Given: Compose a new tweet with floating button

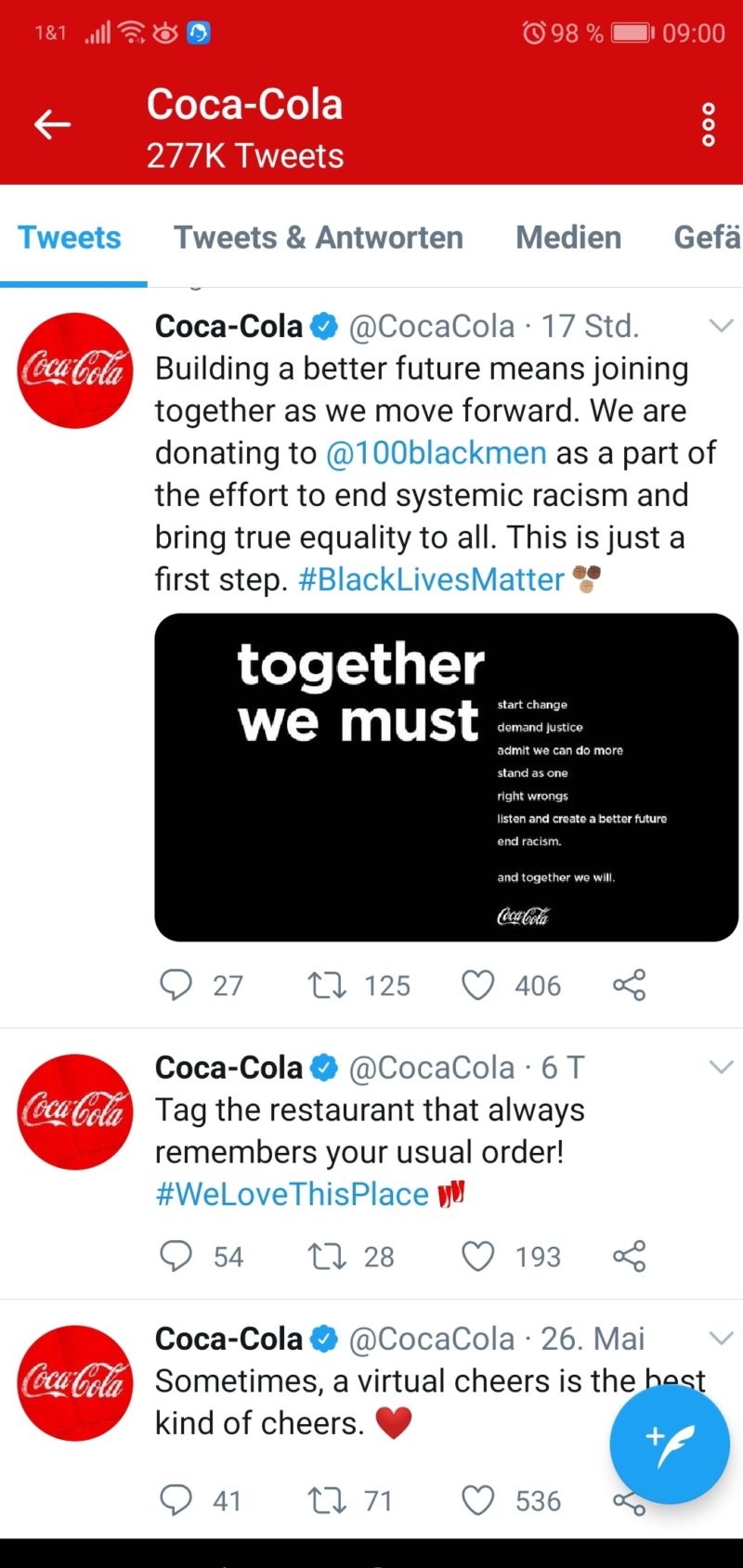Looking at the screenshot, I should (x=669, y=1443).
